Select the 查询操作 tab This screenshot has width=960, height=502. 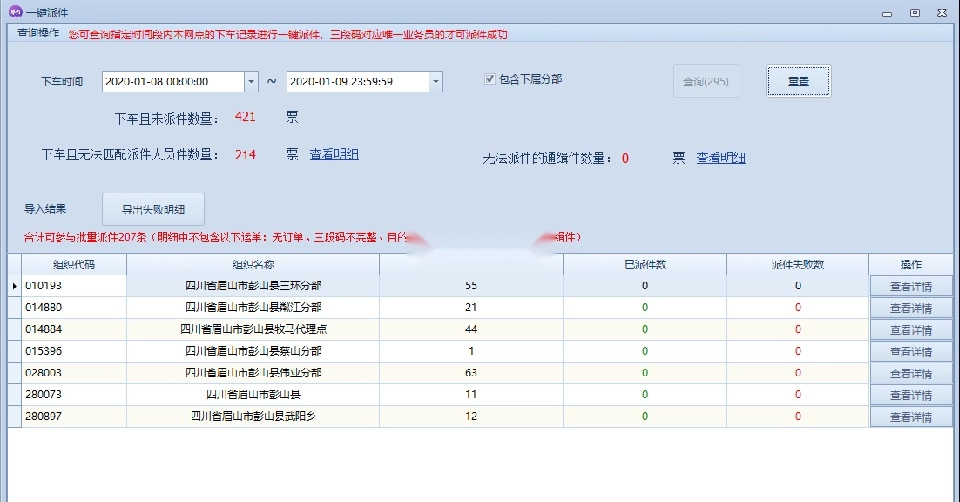tap(38, 33)
